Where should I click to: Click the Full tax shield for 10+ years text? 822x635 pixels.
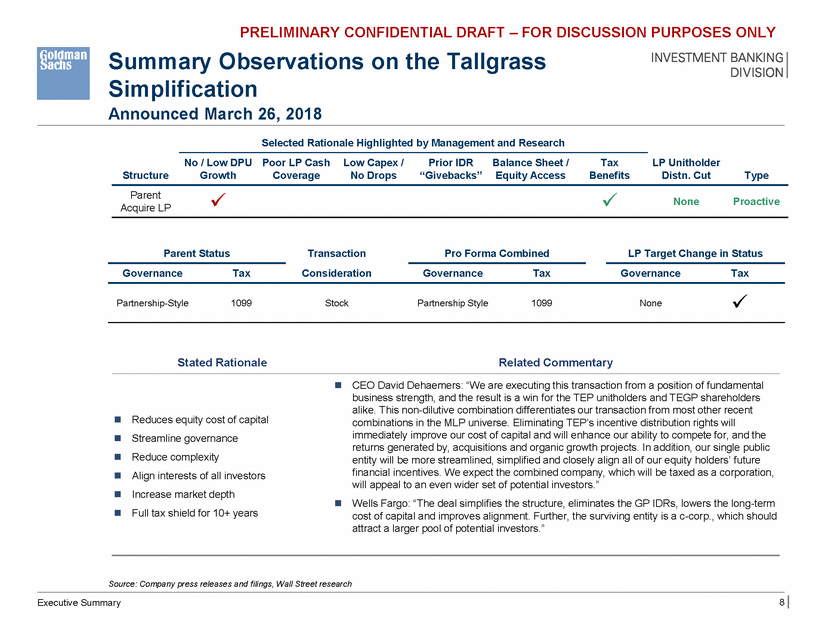click(194, 513)
